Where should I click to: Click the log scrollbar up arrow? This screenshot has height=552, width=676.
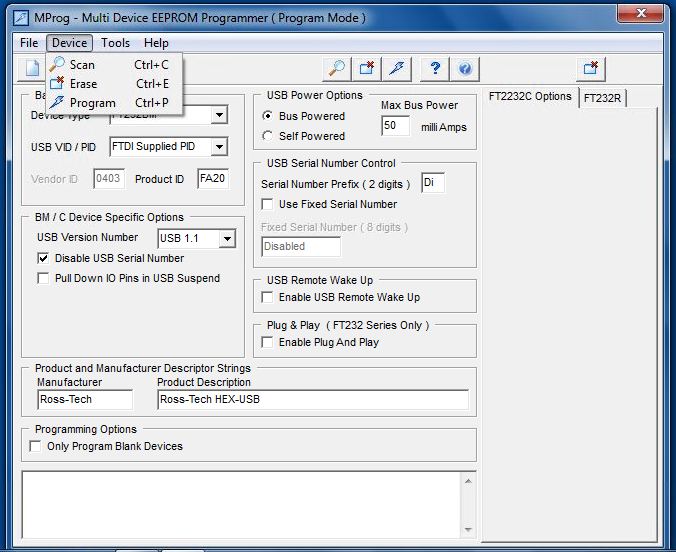[x=468, y=480]
